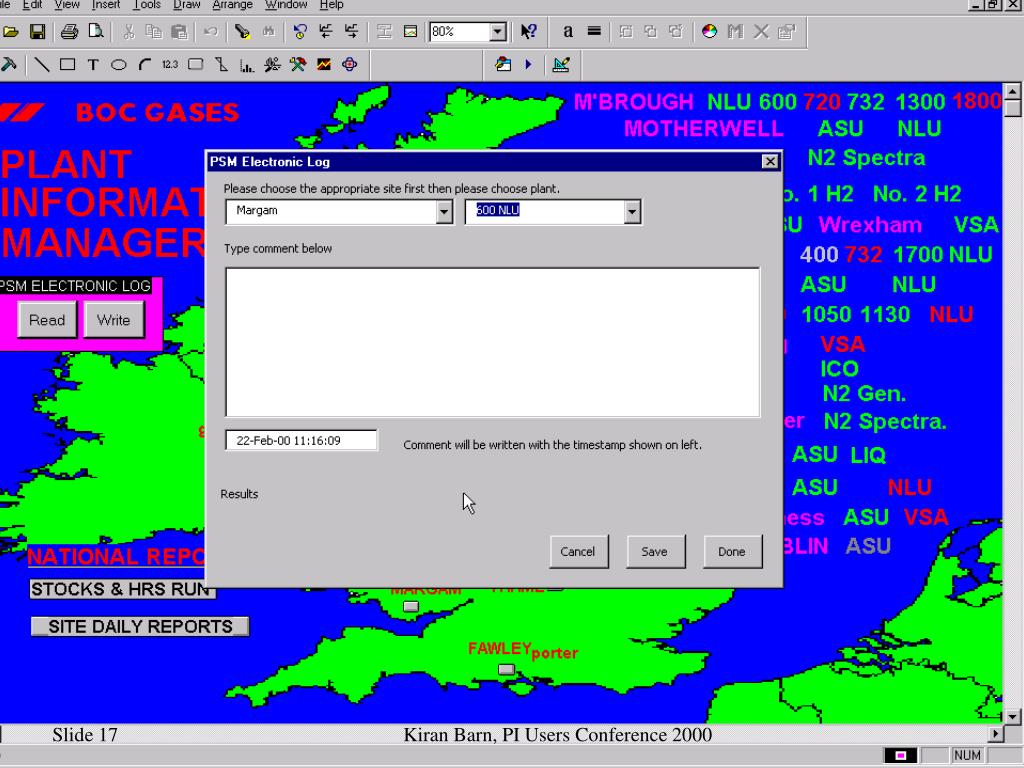The height and width of the screenshot is (768, 1024).
Task: Open the View menu
Action: point(67,5)
